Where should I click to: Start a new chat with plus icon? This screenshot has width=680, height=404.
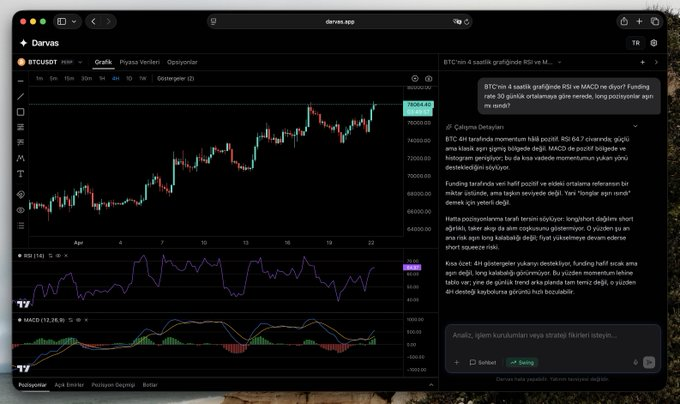click(x=642, y=62)
